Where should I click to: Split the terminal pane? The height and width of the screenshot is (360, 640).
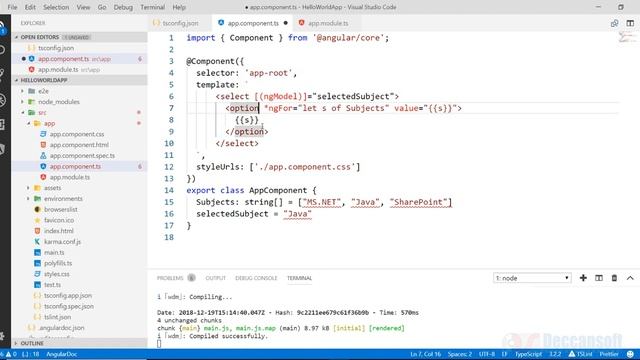click(599, 278)
